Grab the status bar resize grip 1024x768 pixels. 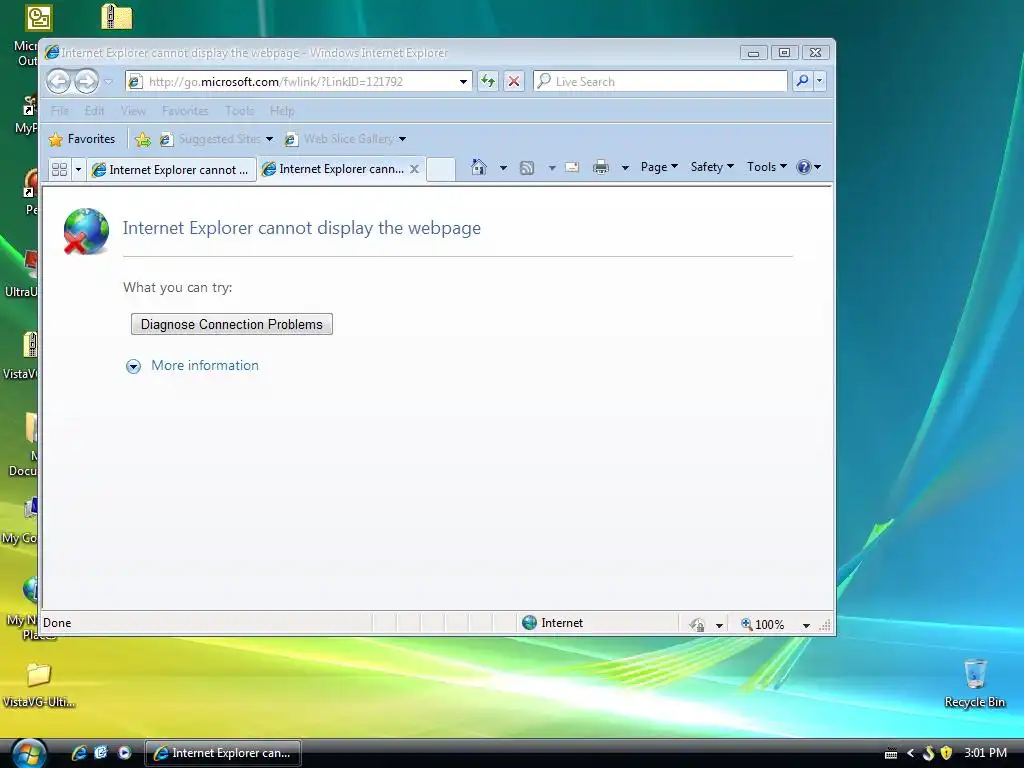pyautogui.click(x=825, y=625)
